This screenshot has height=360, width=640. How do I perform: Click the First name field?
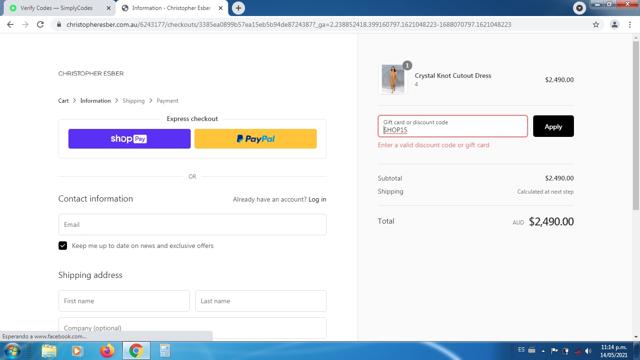coord(124,301)
